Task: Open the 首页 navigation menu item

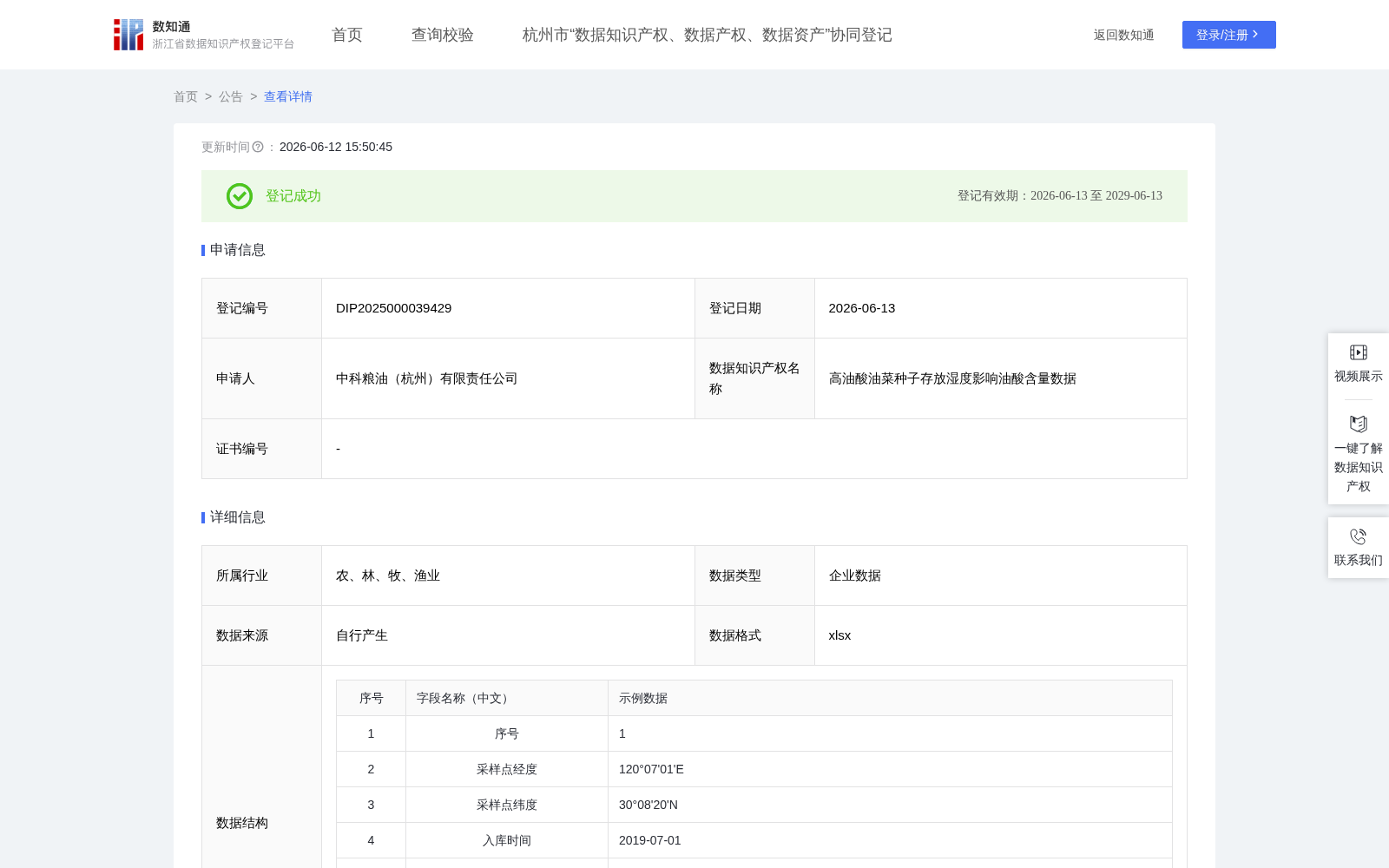Action: pyautogui.click(x=347, y=35)
